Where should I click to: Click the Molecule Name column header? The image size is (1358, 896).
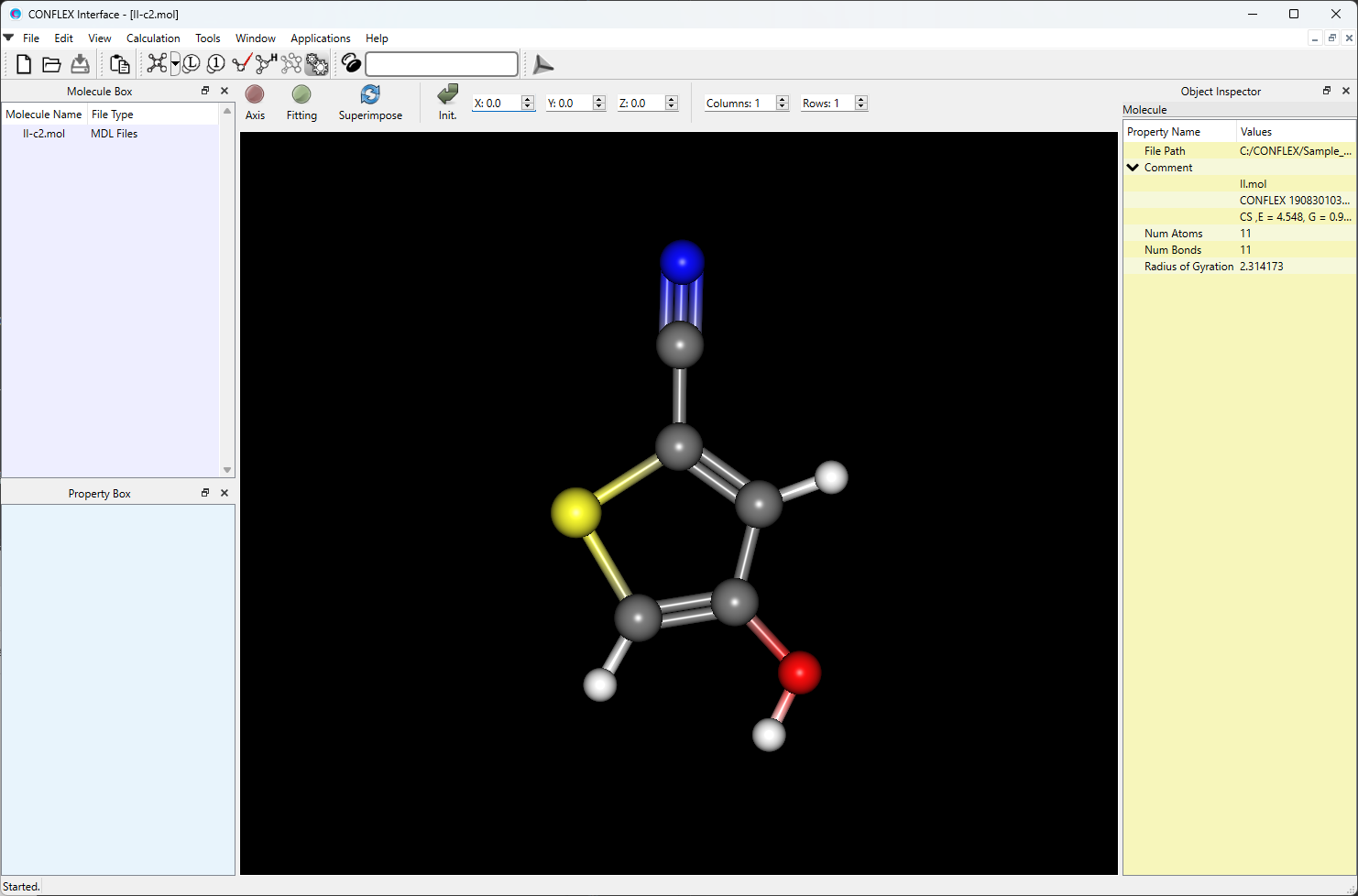[44, 115]
